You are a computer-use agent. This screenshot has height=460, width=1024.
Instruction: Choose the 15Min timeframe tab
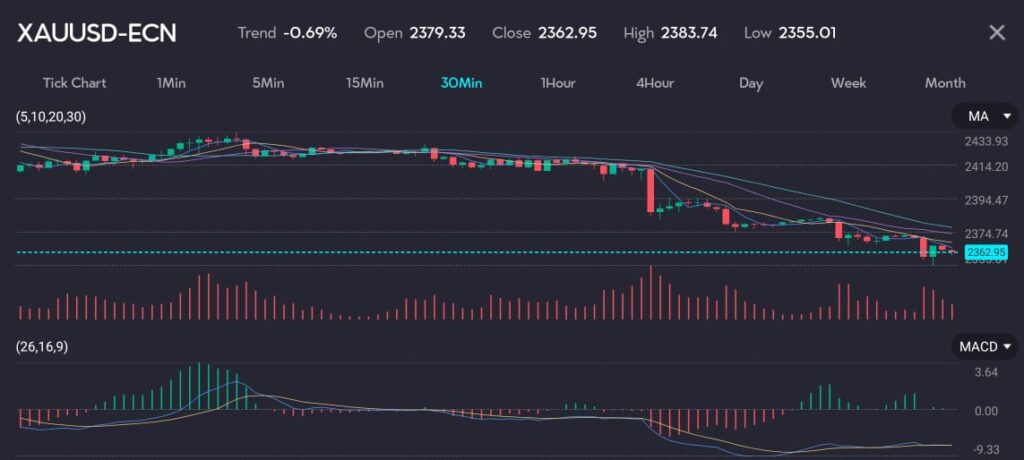[x=364, y=83]
